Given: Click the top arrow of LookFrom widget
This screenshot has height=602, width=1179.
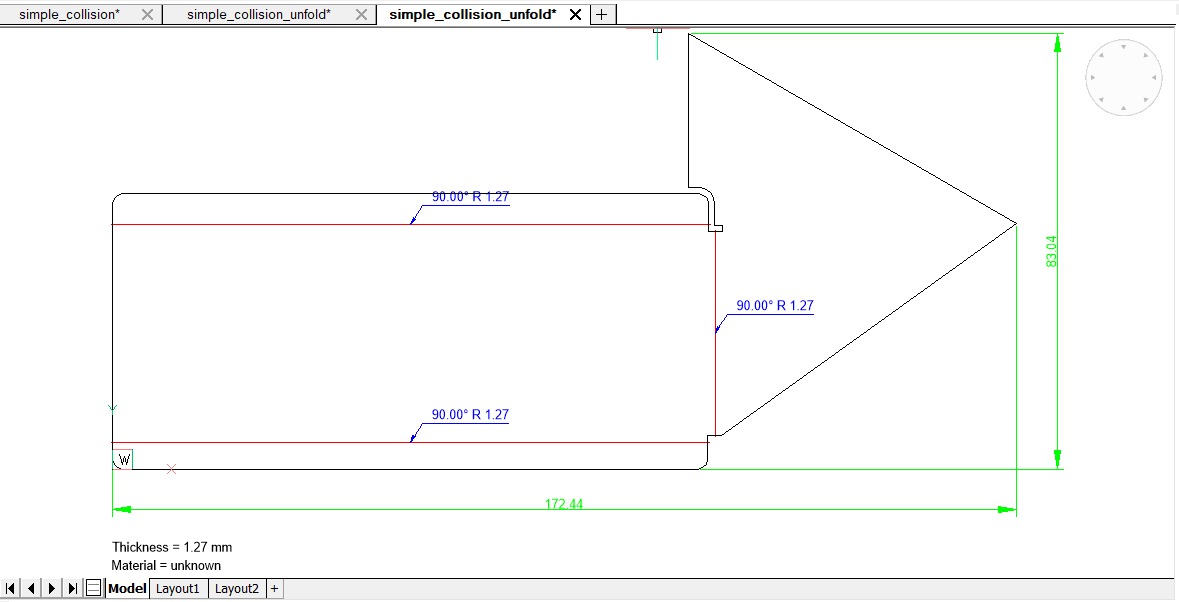Looking at the screenshot, I should tap(1124, 46).
